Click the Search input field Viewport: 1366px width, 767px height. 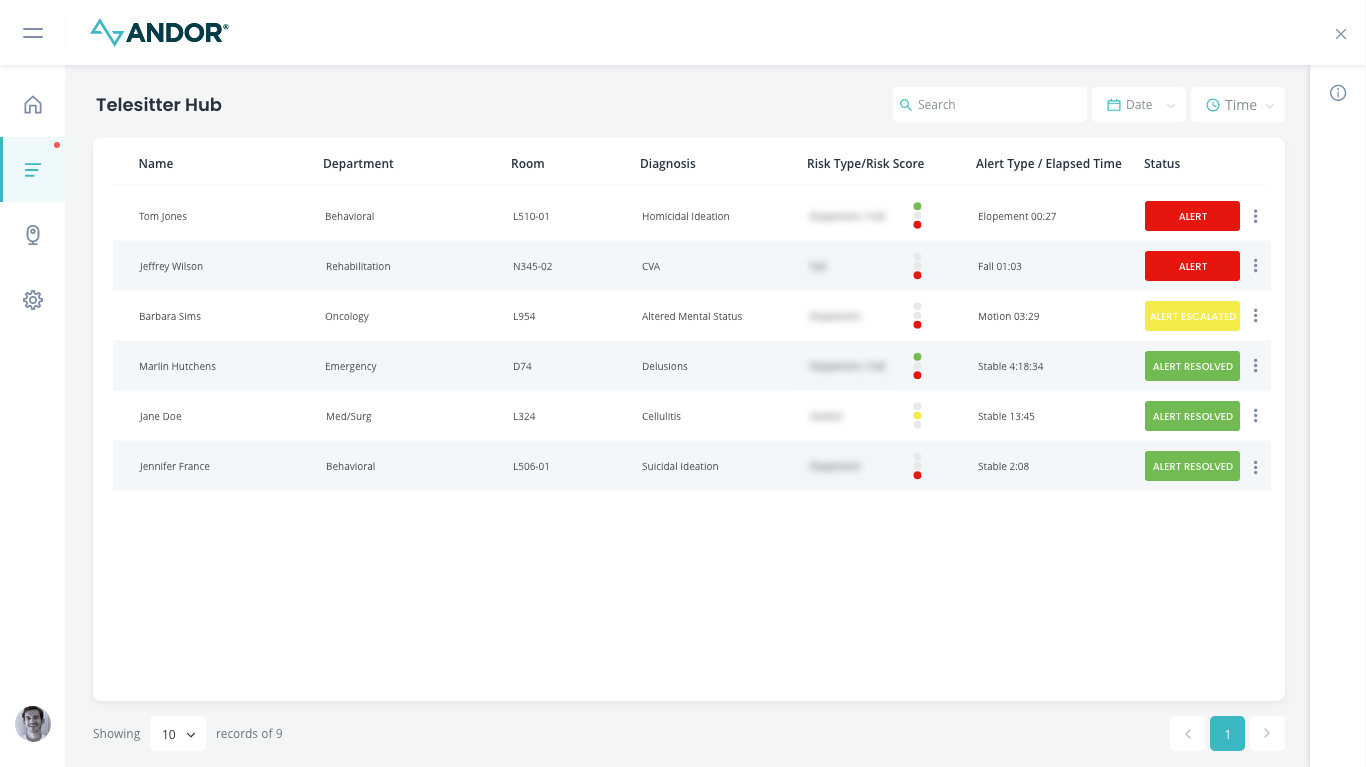coord(990,105)
